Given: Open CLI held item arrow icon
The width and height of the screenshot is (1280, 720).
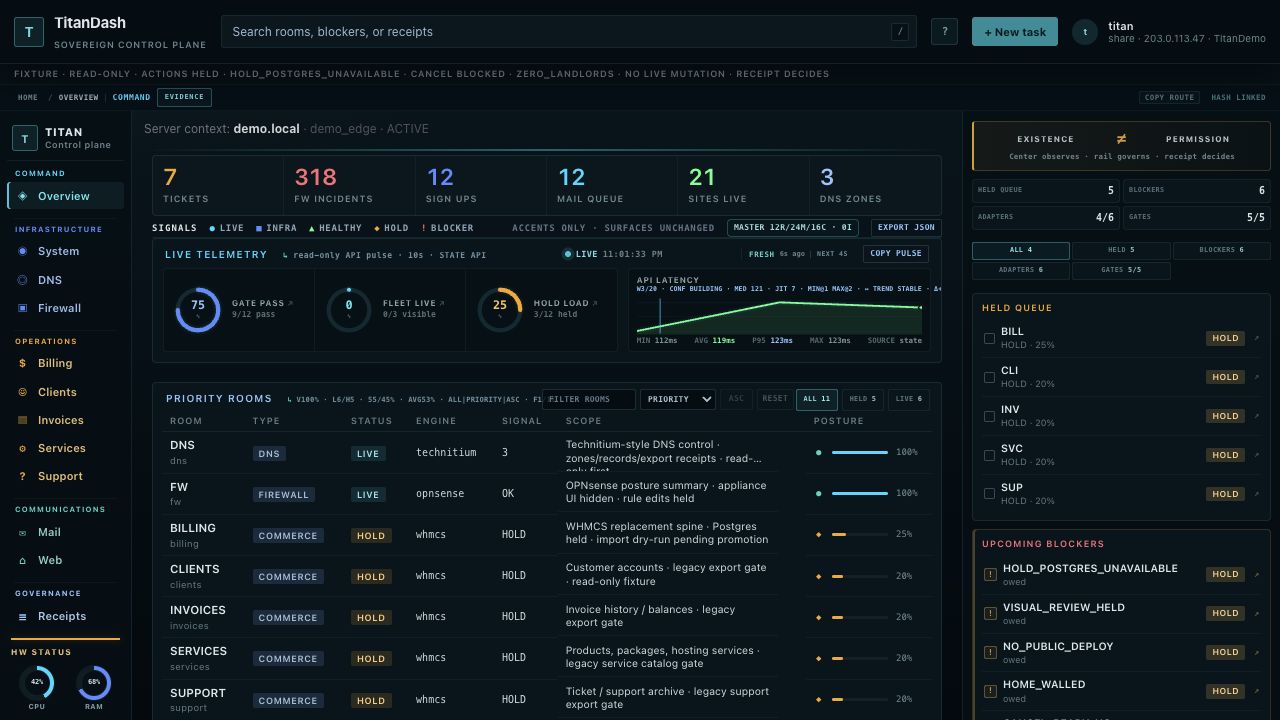Looking at the screenshot, I should 1257,377.
